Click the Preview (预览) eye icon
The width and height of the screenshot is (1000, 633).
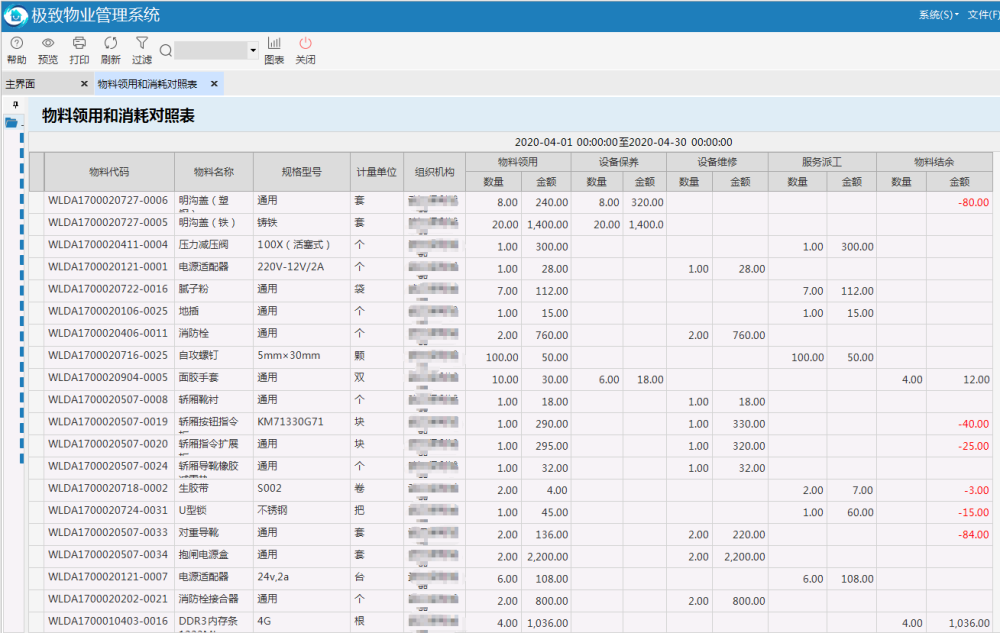point(48,43)
